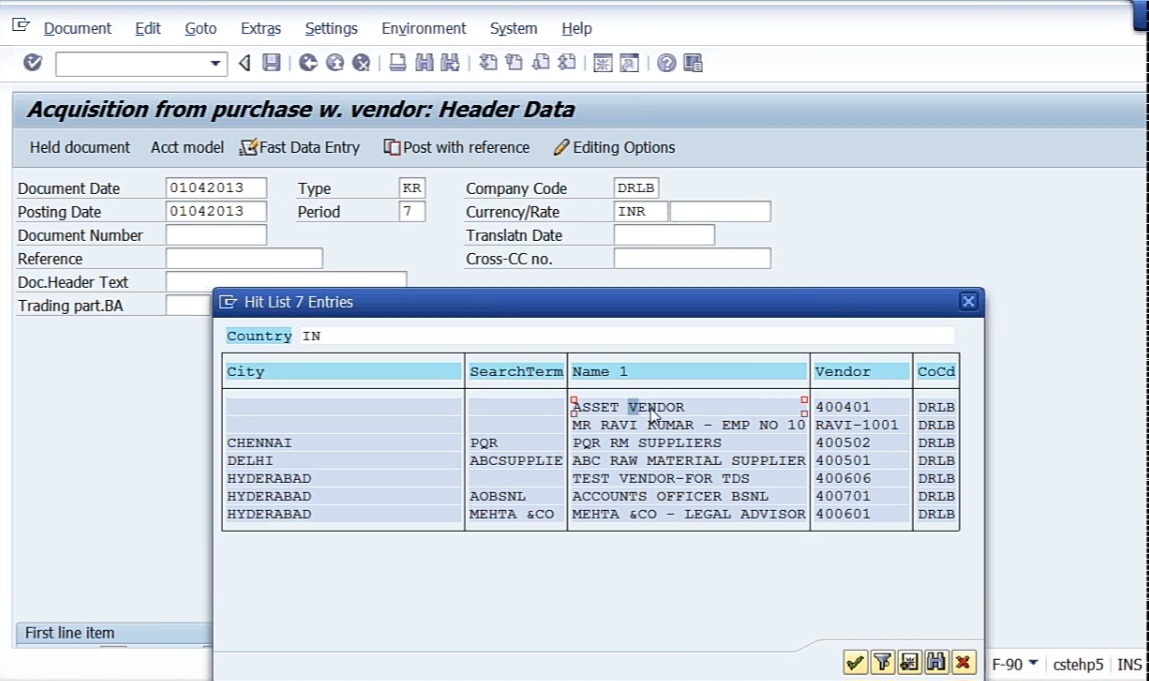Click the funnel restrict-values icon in Hit List

(x=882, y=663)
